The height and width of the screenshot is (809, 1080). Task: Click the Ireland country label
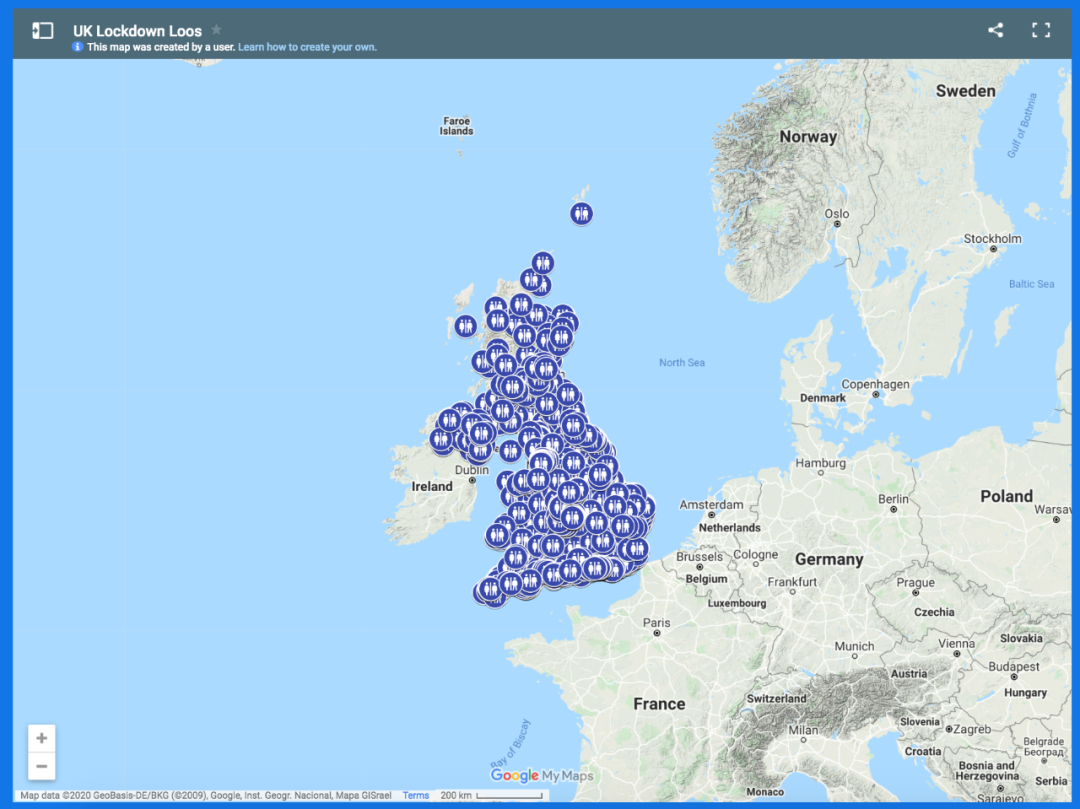432,486
